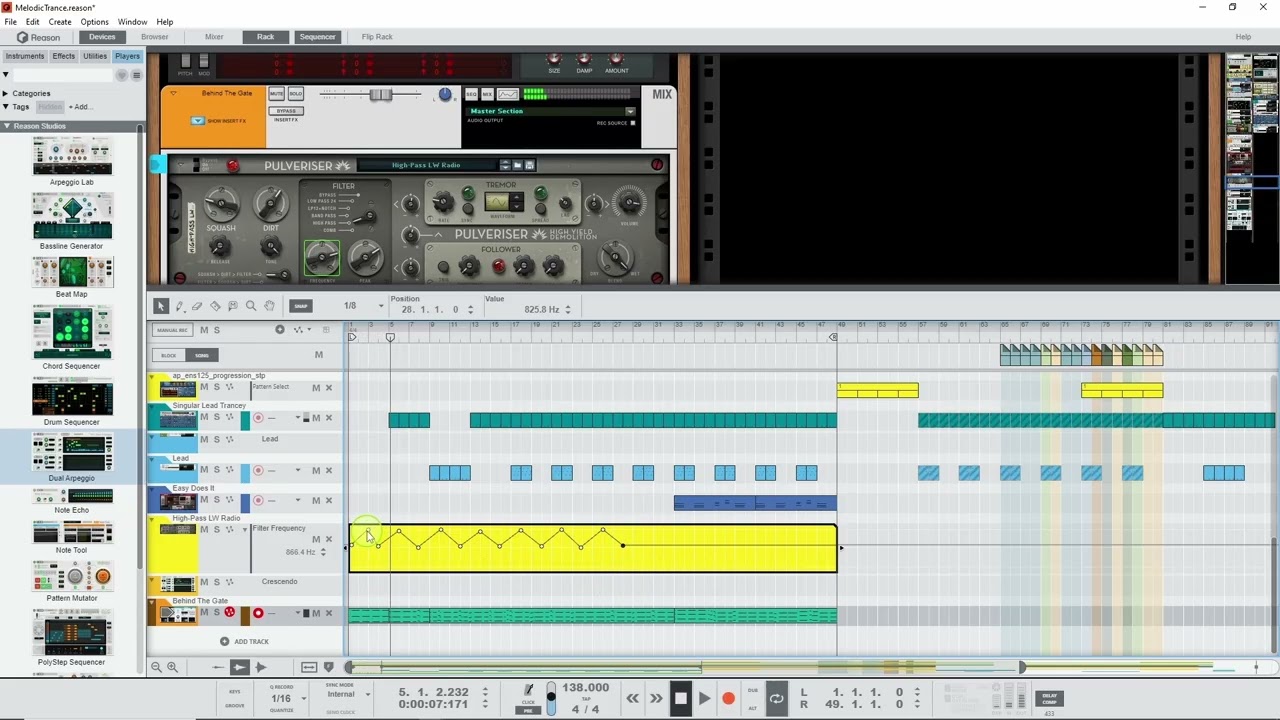Collapse the High-Pass LW Radio track

pos(153,520)
